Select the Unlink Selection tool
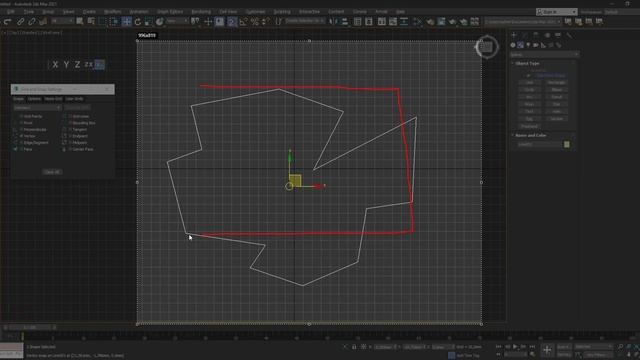The image size is (640, 360). (x=31, y=21)
